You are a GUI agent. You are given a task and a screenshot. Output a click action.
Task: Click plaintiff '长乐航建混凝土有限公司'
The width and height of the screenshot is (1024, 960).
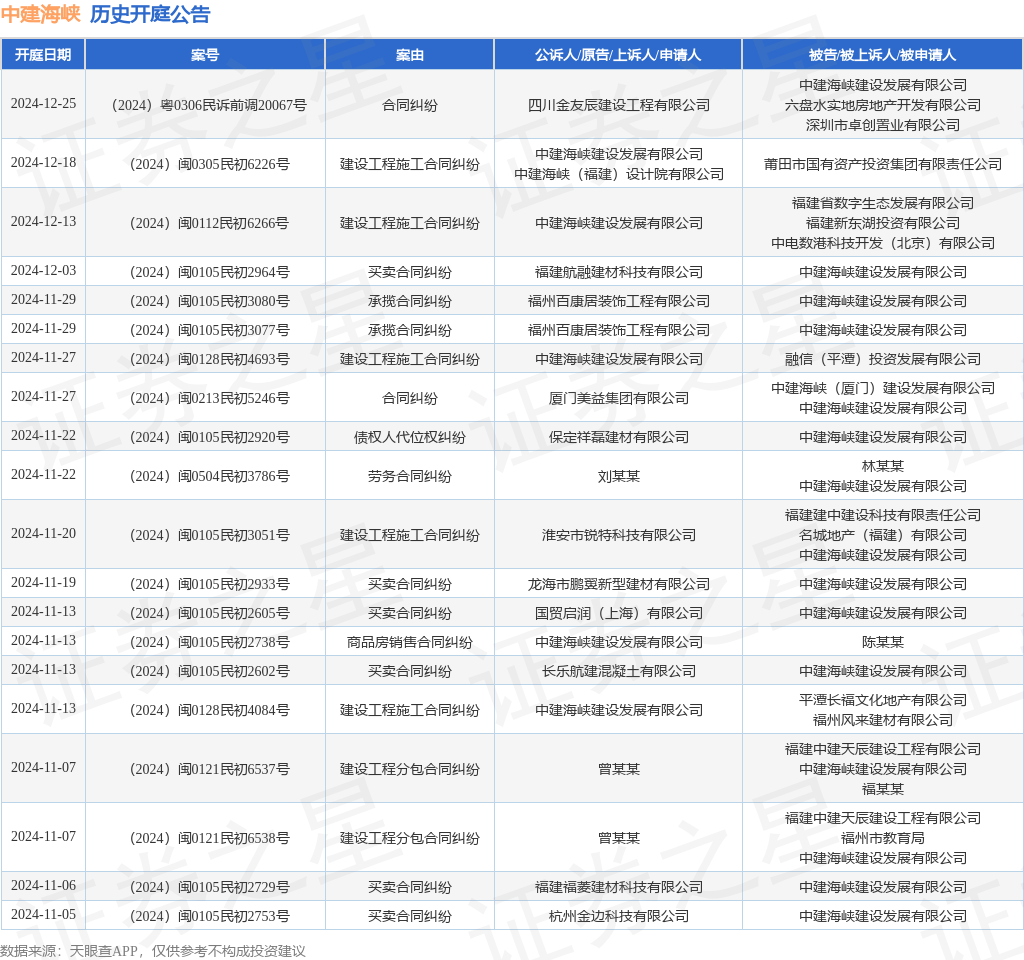618,671
